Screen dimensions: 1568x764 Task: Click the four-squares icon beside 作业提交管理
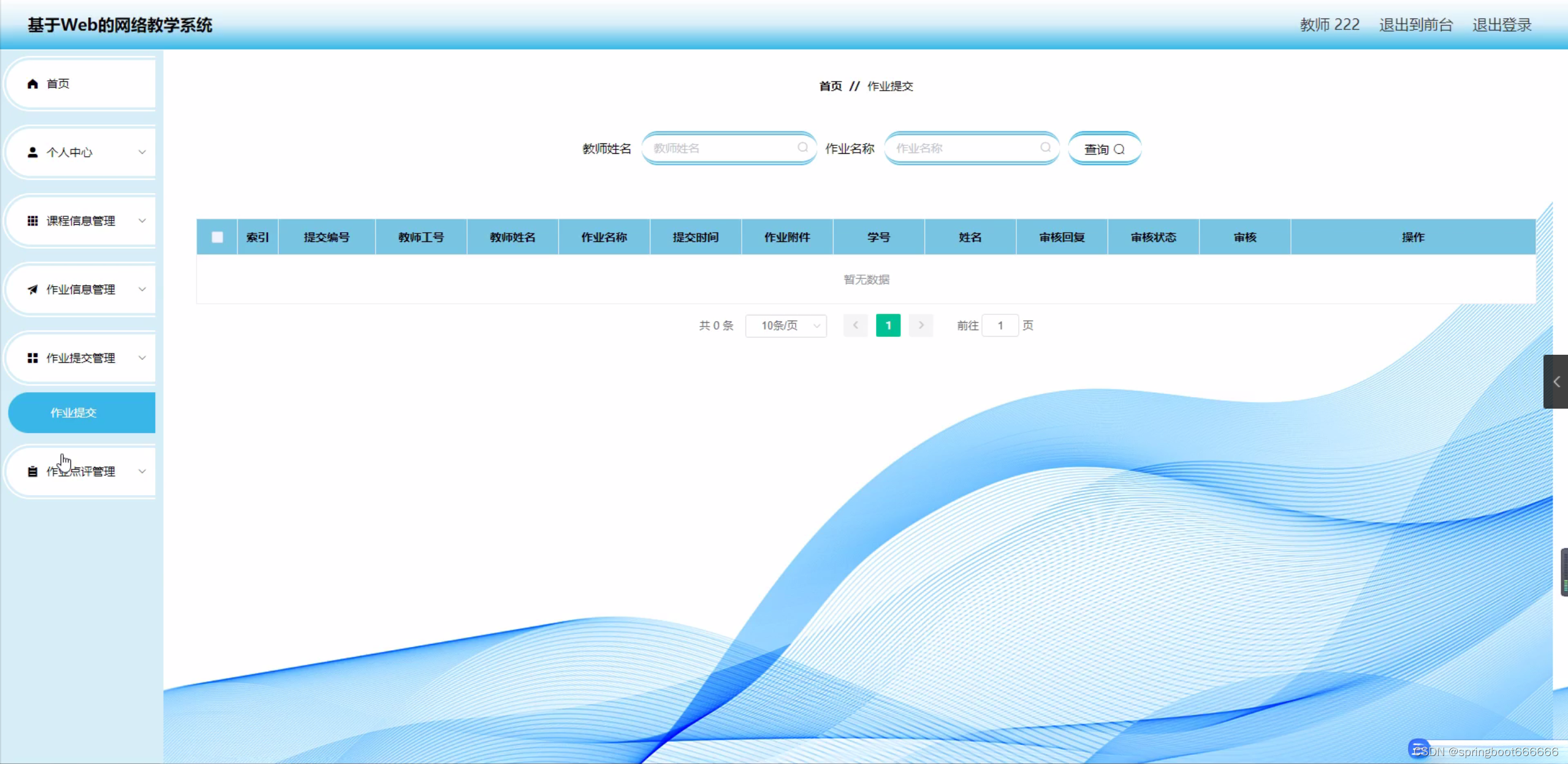click(32, 358)
